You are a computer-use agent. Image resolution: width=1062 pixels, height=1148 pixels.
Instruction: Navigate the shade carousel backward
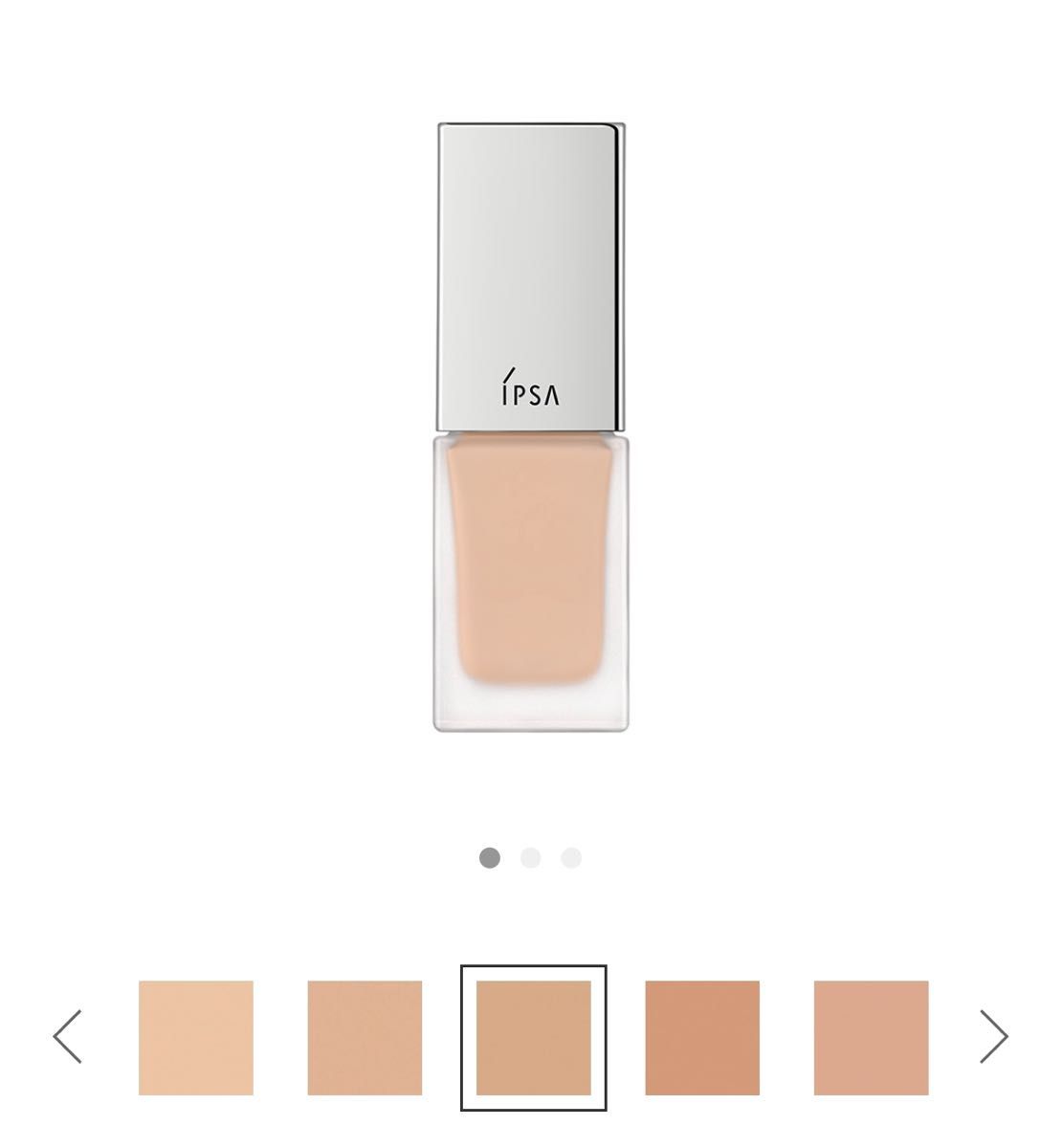(67, 1036)
